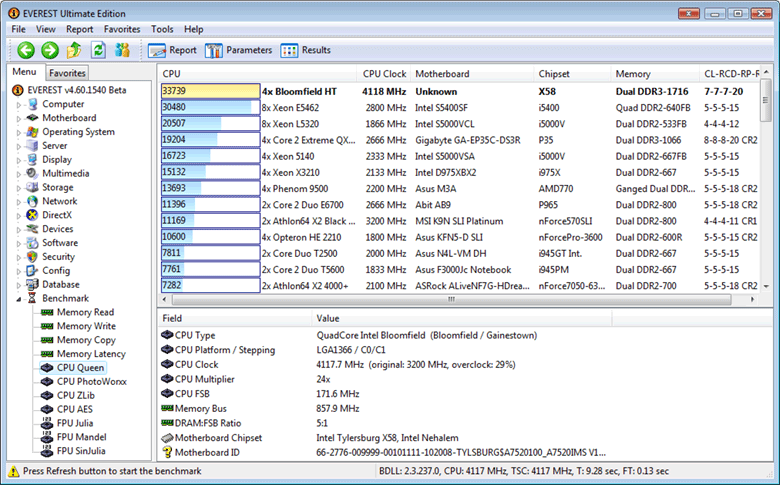
Task: Click the Software icon in the tree
Action: click(33, 243)
